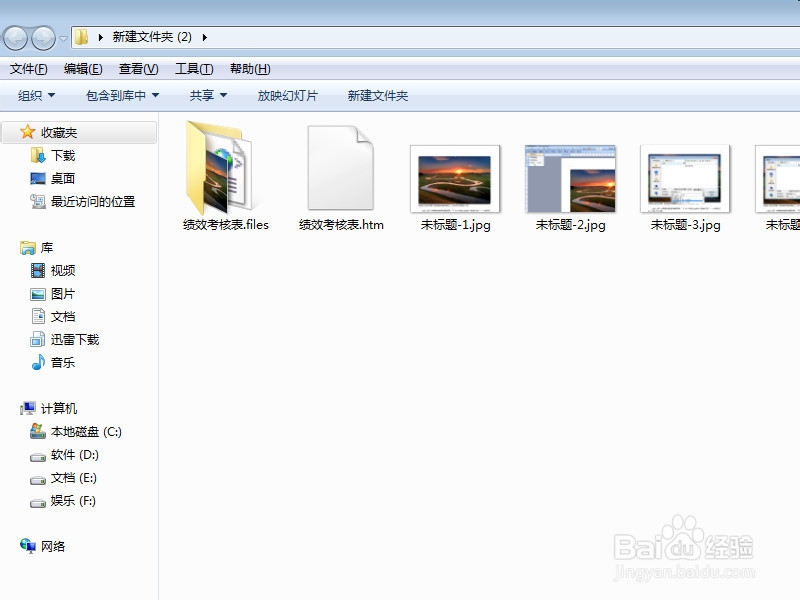Open 下载 in favorites

(63, 156)
